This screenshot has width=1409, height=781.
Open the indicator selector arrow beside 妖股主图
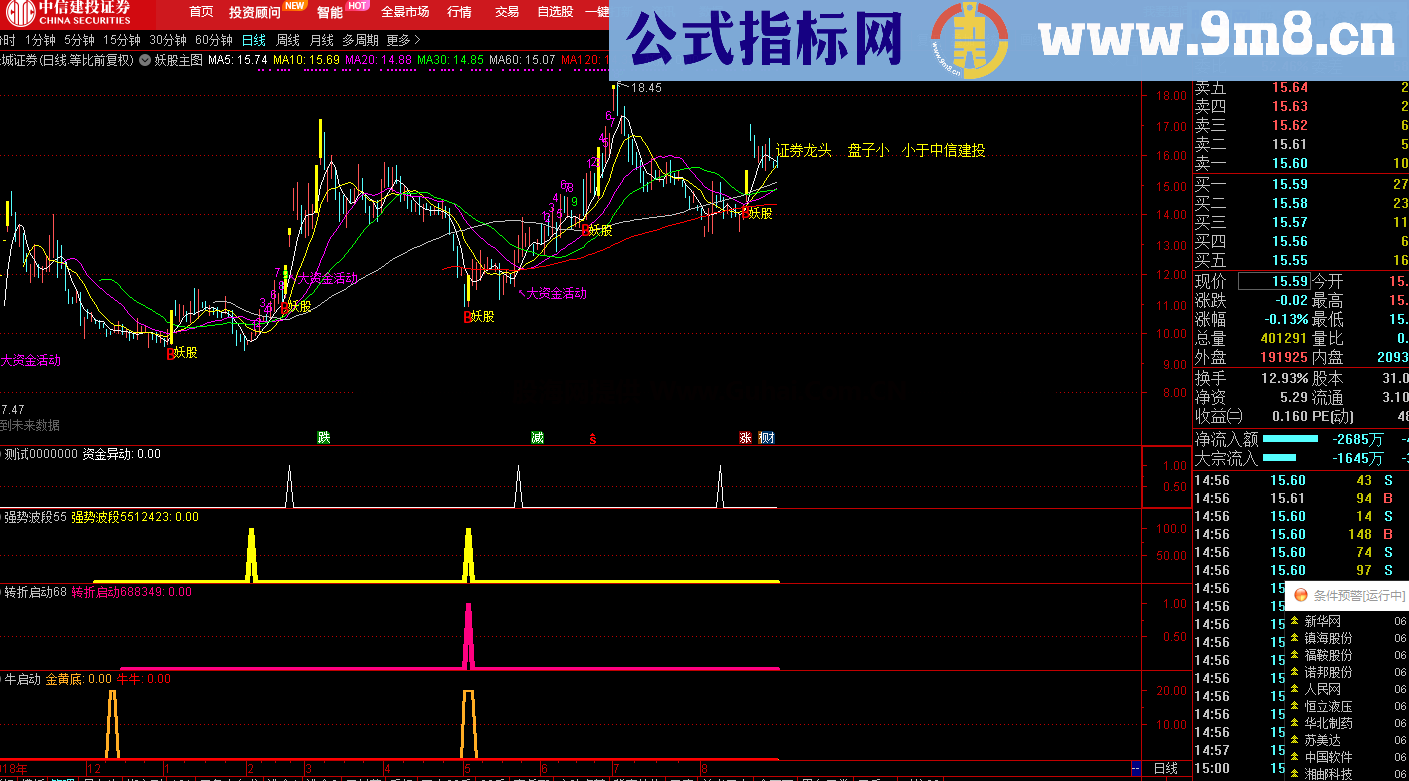[145, 62]
